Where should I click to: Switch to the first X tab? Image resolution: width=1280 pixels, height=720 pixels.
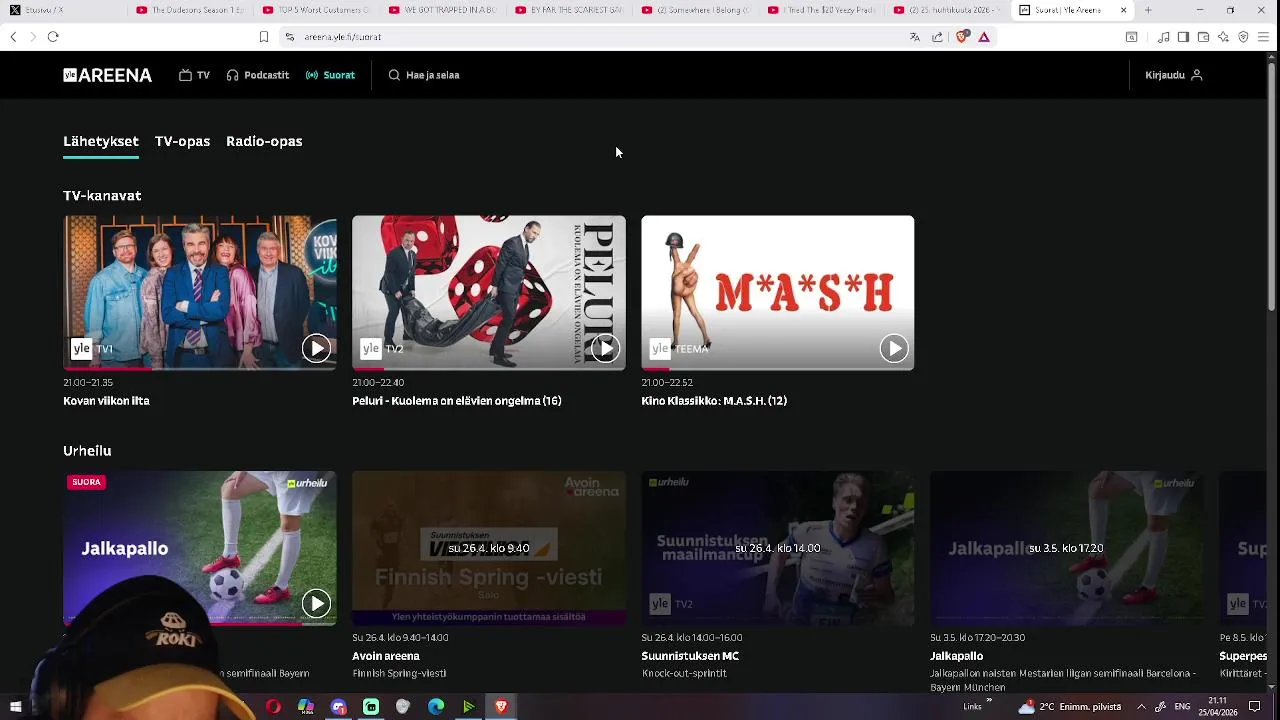click(x=64, y=10)
